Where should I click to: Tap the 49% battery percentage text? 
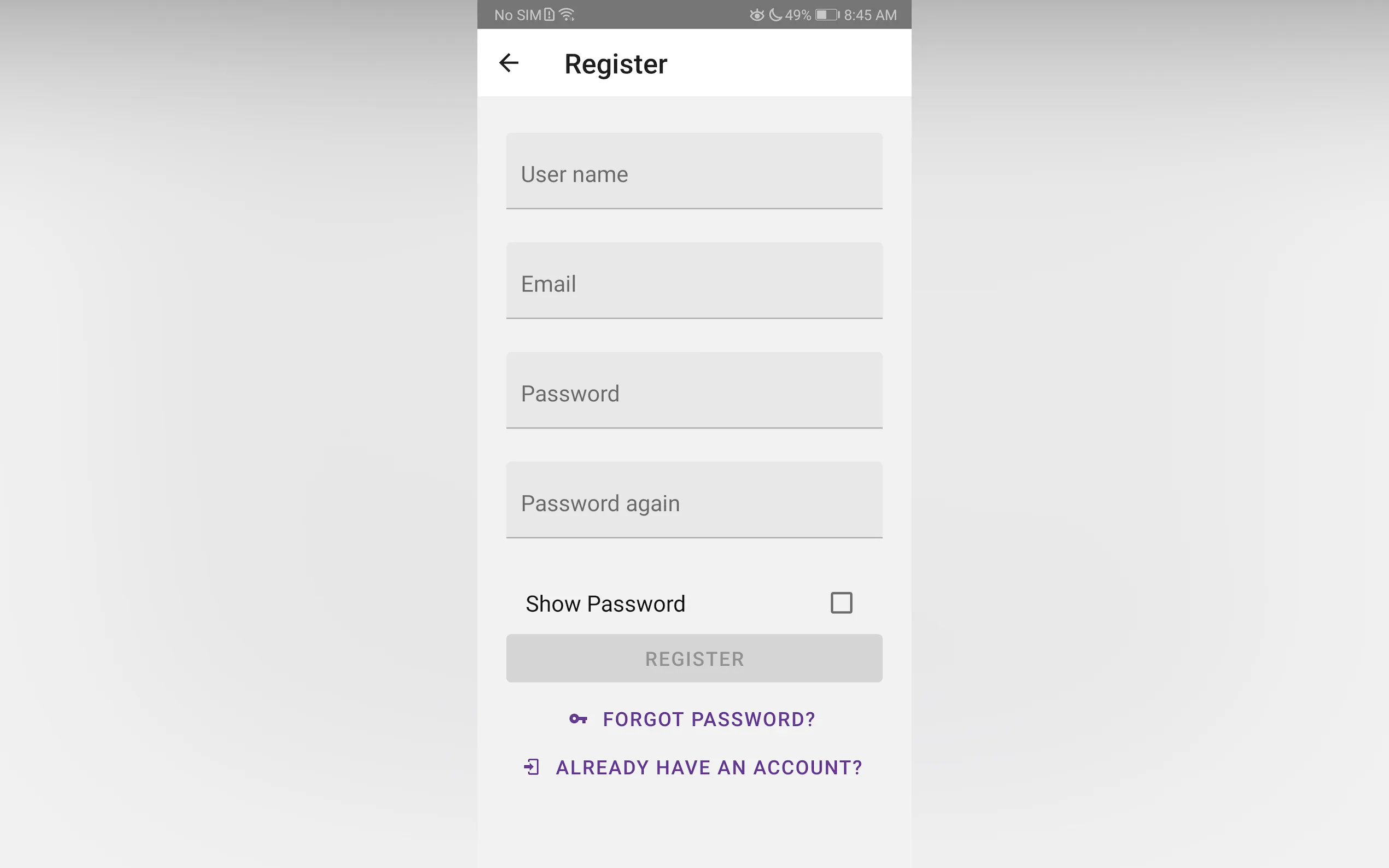click(x=798, y=15)
